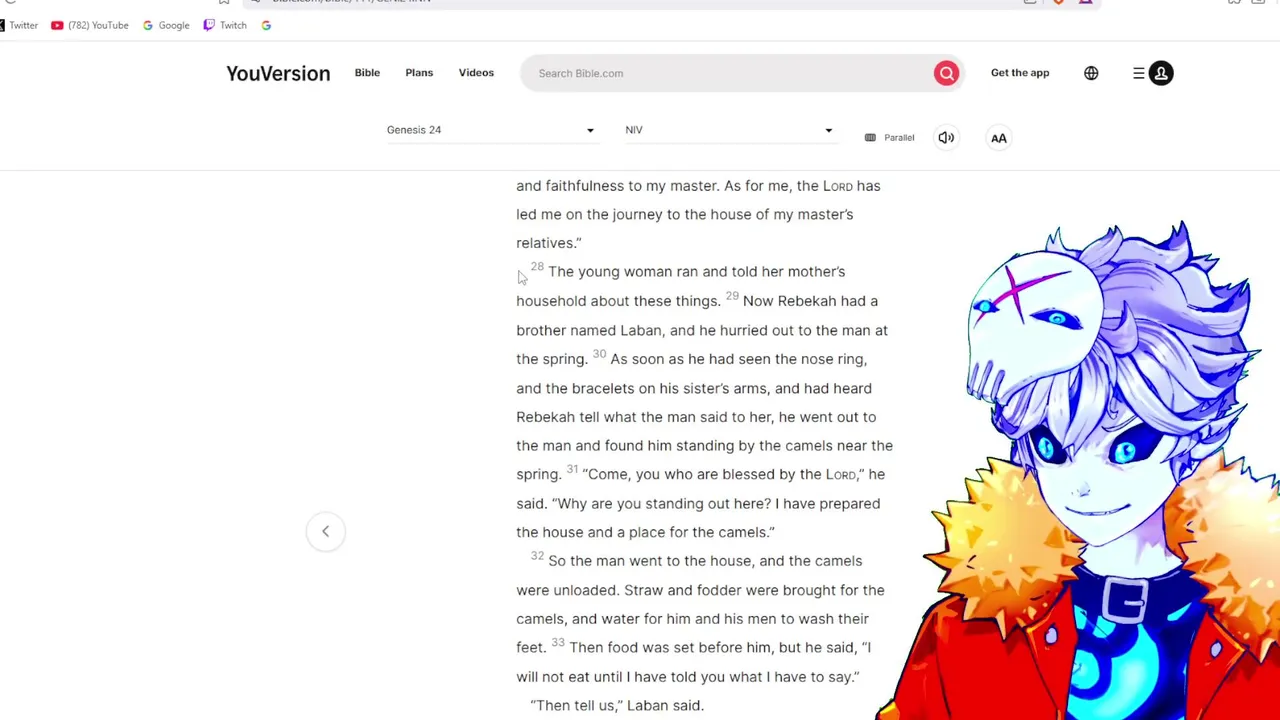Open the YouTube bookmark
The height and width of the screenshot is (720, 1280).
pyautogui.click(x=90, y=25)
